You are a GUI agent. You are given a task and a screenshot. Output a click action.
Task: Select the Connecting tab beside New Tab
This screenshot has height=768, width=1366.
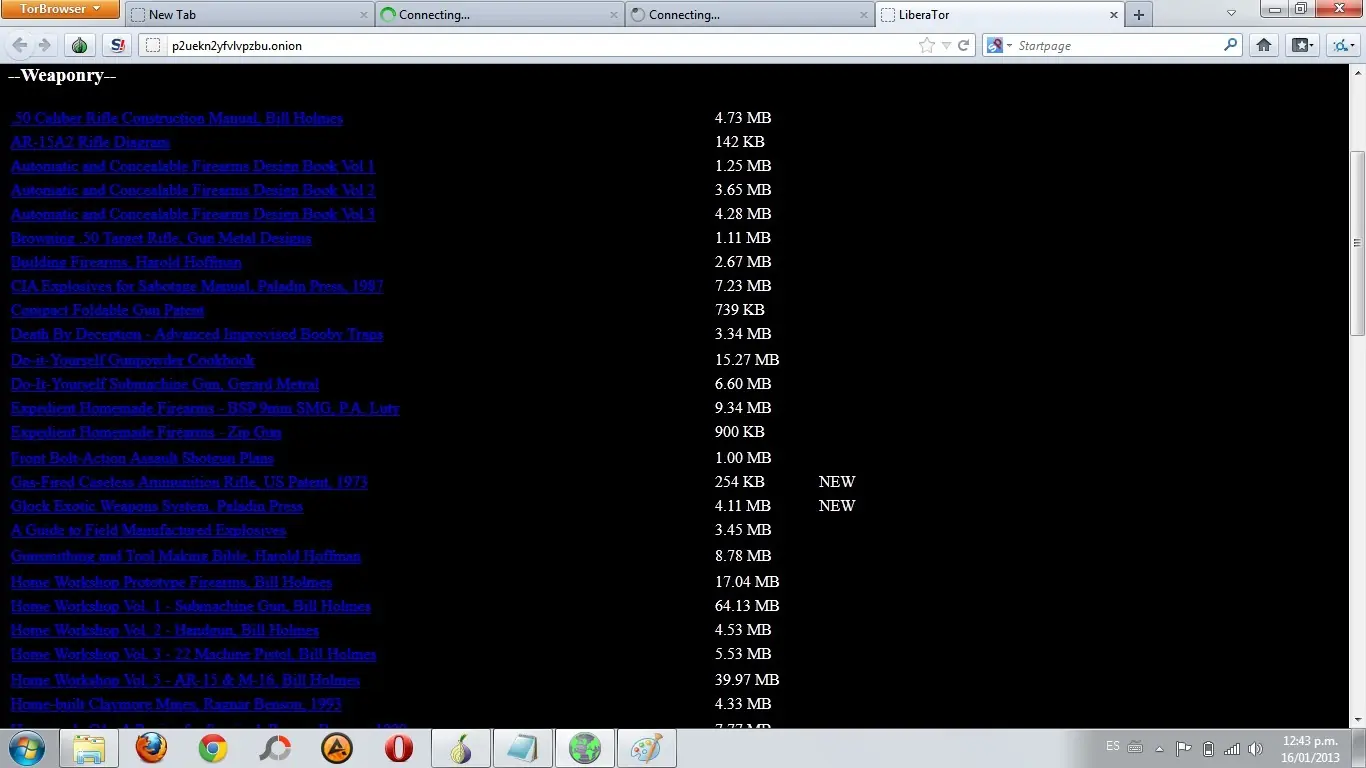tap(500, 15)
